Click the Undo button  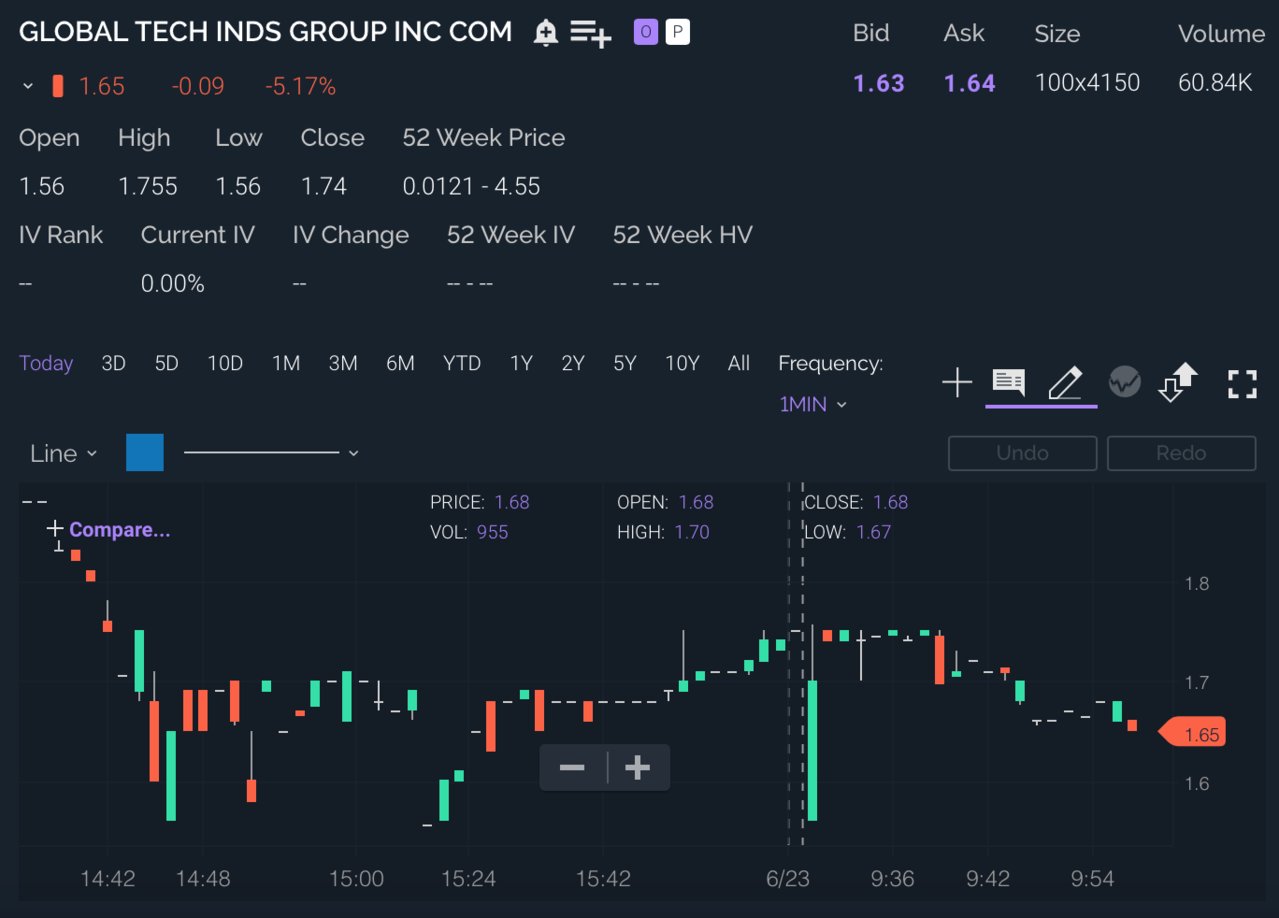(1022, 453)
